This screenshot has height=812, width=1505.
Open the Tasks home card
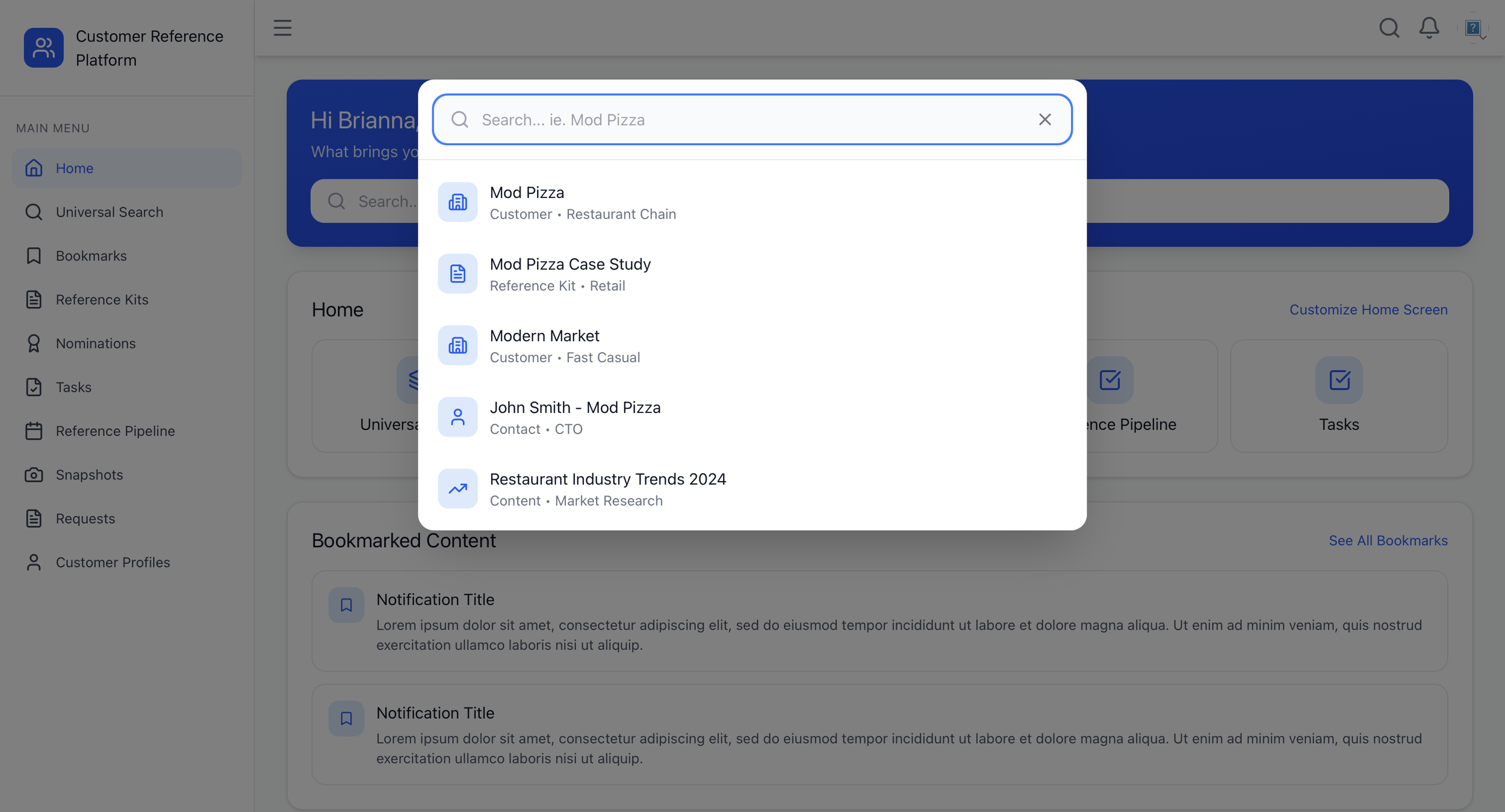tap(1339, 396)
